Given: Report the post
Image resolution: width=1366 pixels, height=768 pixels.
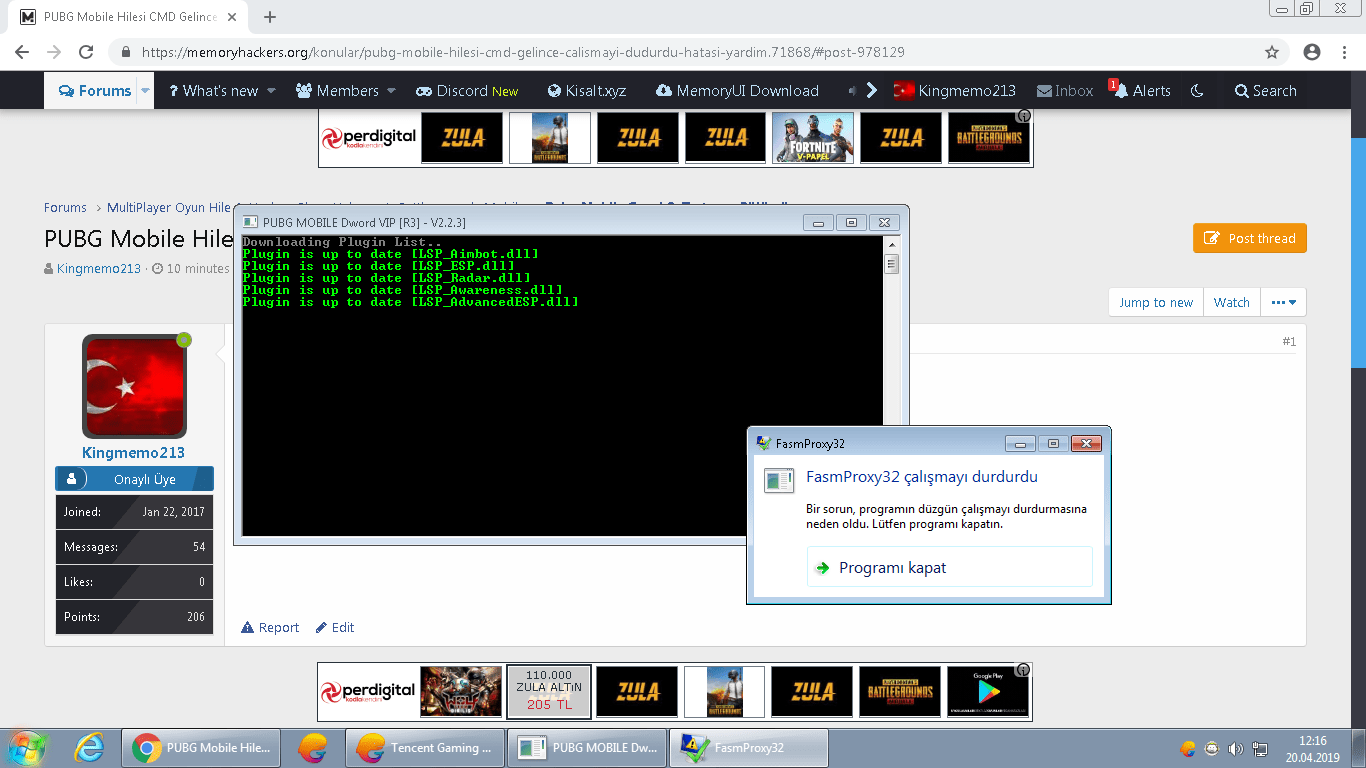Looking at the screenshot, I should tap(270, 627).
